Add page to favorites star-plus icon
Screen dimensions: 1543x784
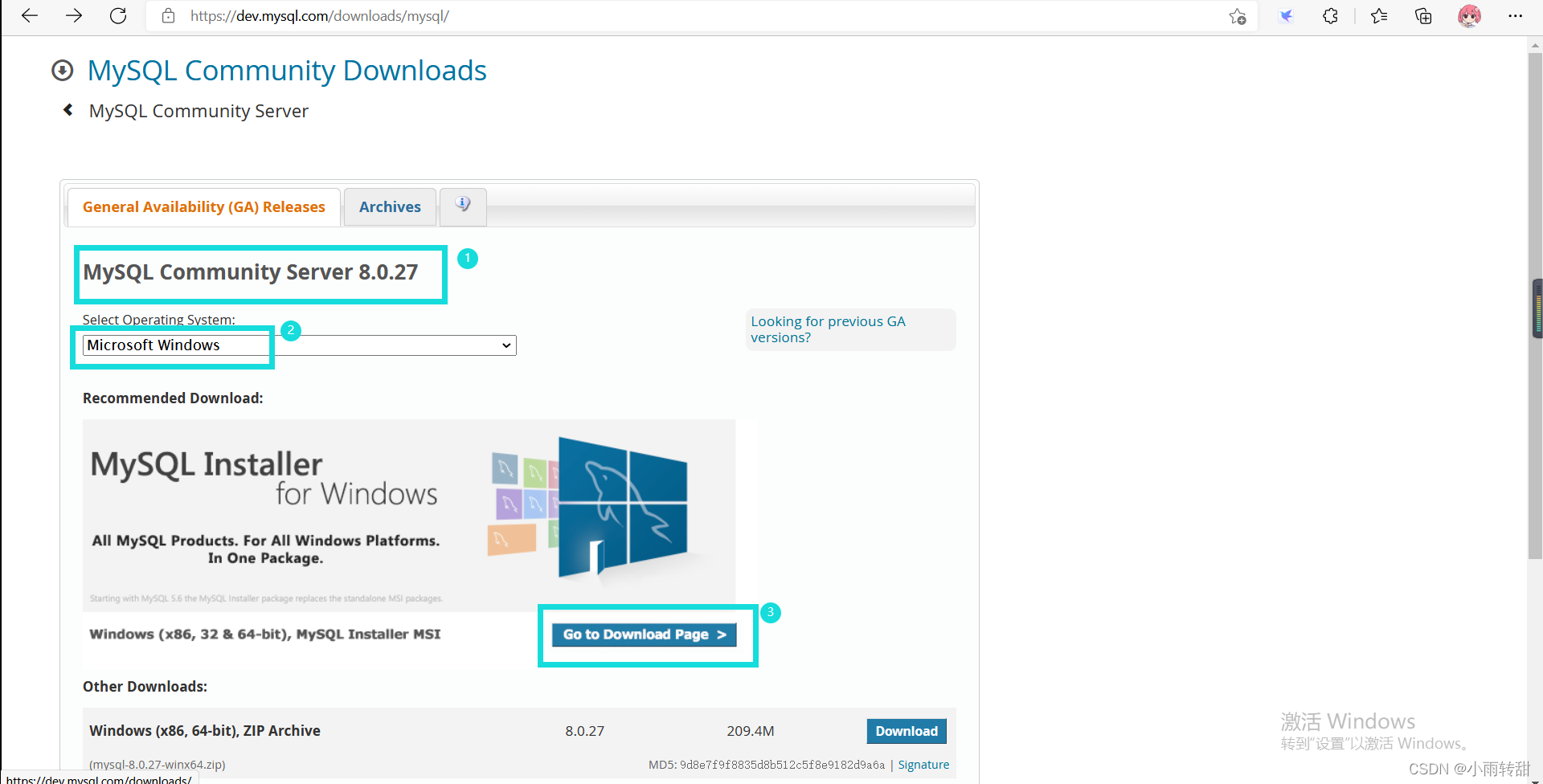(1238, 16)
